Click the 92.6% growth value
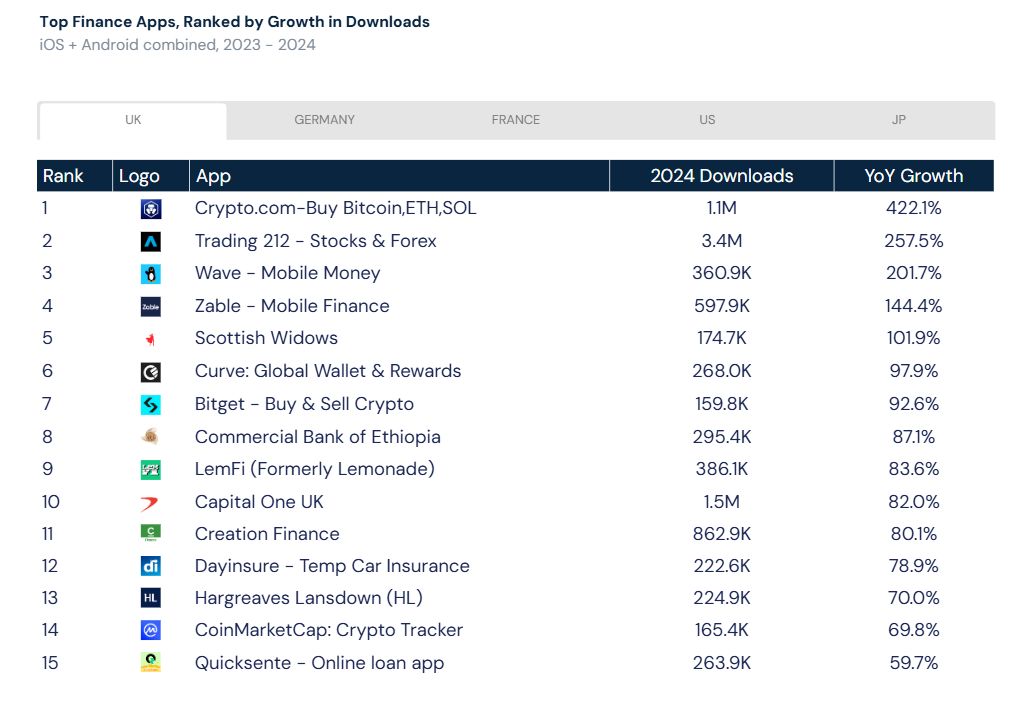The image size is (1033, 715). pyautogui.click(x=914, y=404)
